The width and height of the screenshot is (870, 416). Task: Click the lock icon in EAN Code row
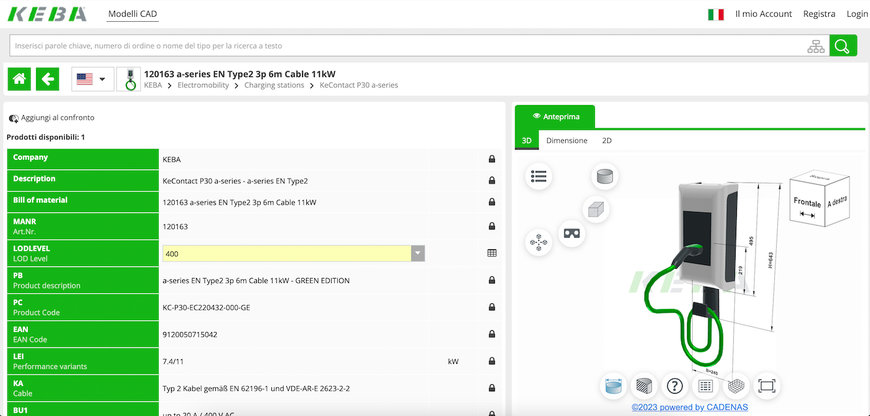point(492,334)
